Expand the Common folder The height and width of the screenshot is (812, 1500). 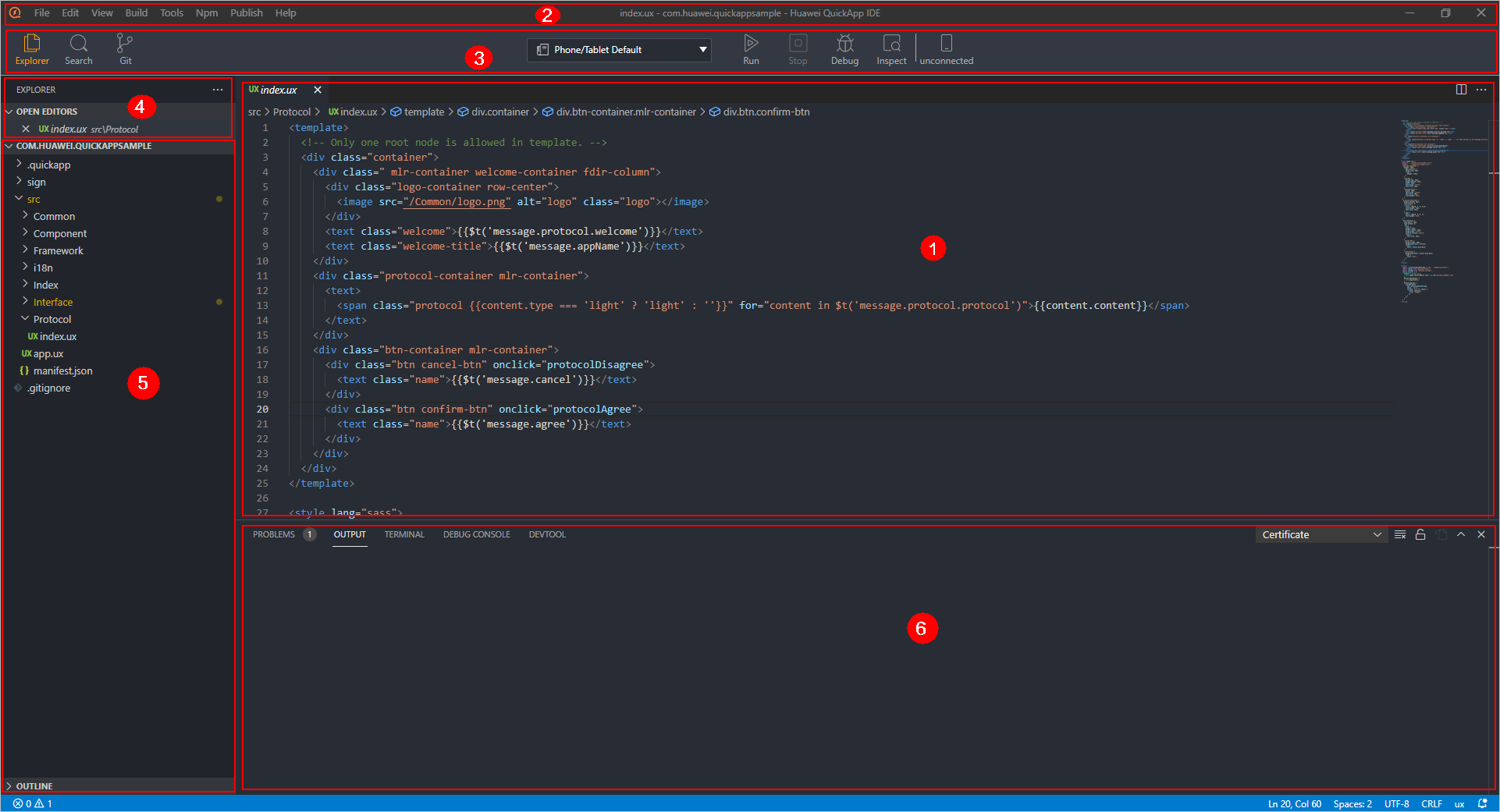54,216
